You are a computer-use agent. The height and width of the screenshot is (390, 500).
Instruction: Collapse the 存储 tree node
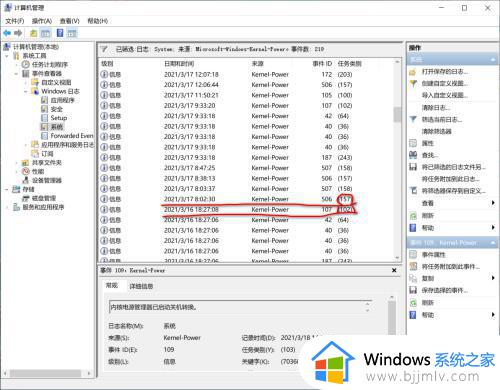7,189
